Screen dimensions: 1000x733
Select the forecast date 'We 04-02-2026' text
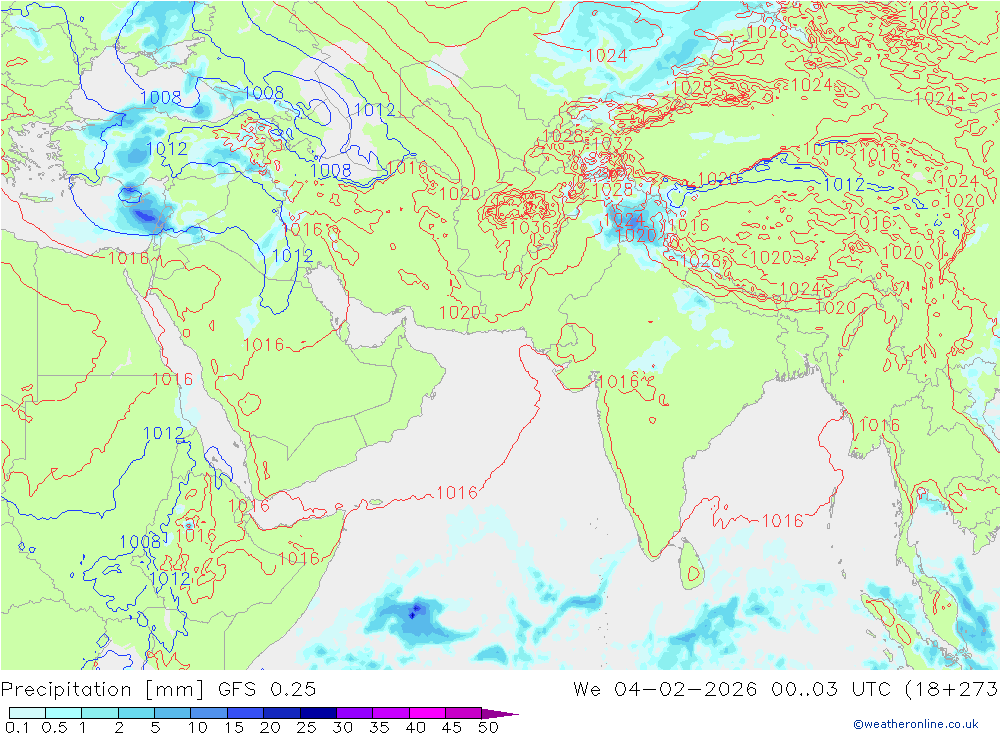click(x=665, y=690)
